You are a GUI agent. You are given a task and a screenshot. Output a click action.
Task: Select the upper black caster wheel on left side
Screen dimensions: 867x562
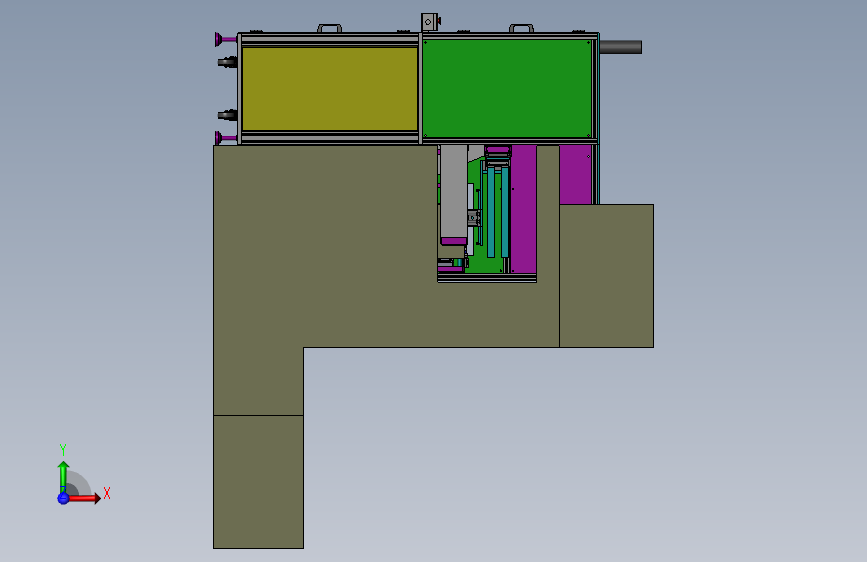tap(227, 62)
